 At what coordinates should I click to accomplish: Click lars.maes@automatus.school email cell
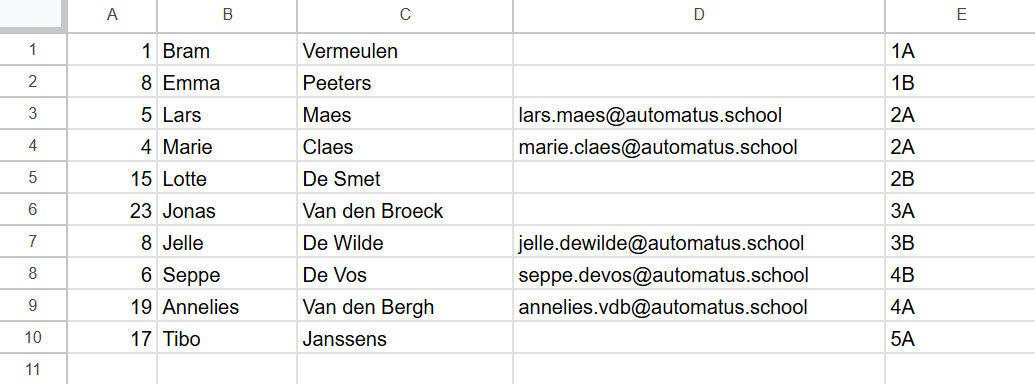pyautogui.click(x=699, y=114)
